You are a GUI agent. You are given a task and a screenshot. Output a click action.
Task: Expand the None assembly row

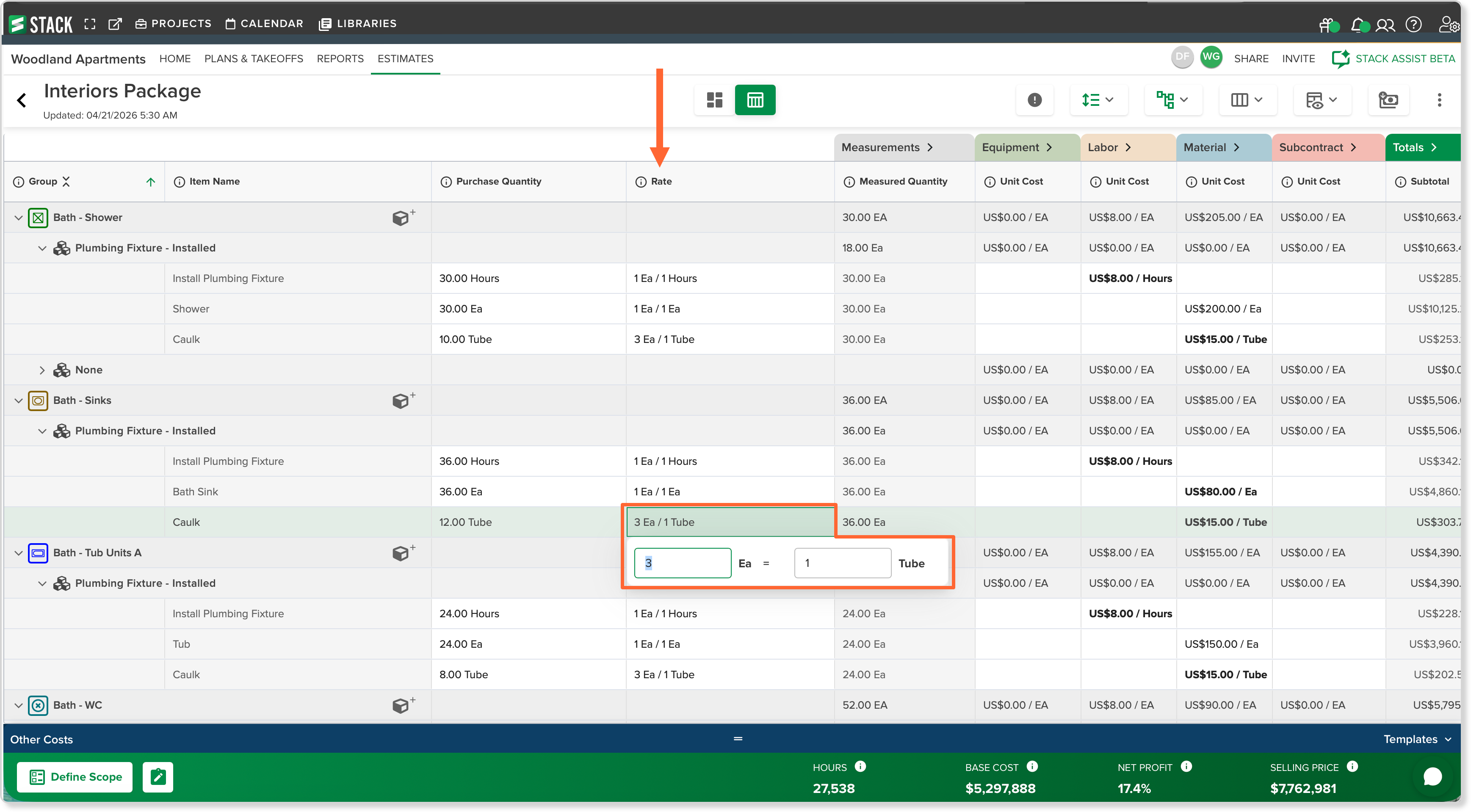point(41,370)
